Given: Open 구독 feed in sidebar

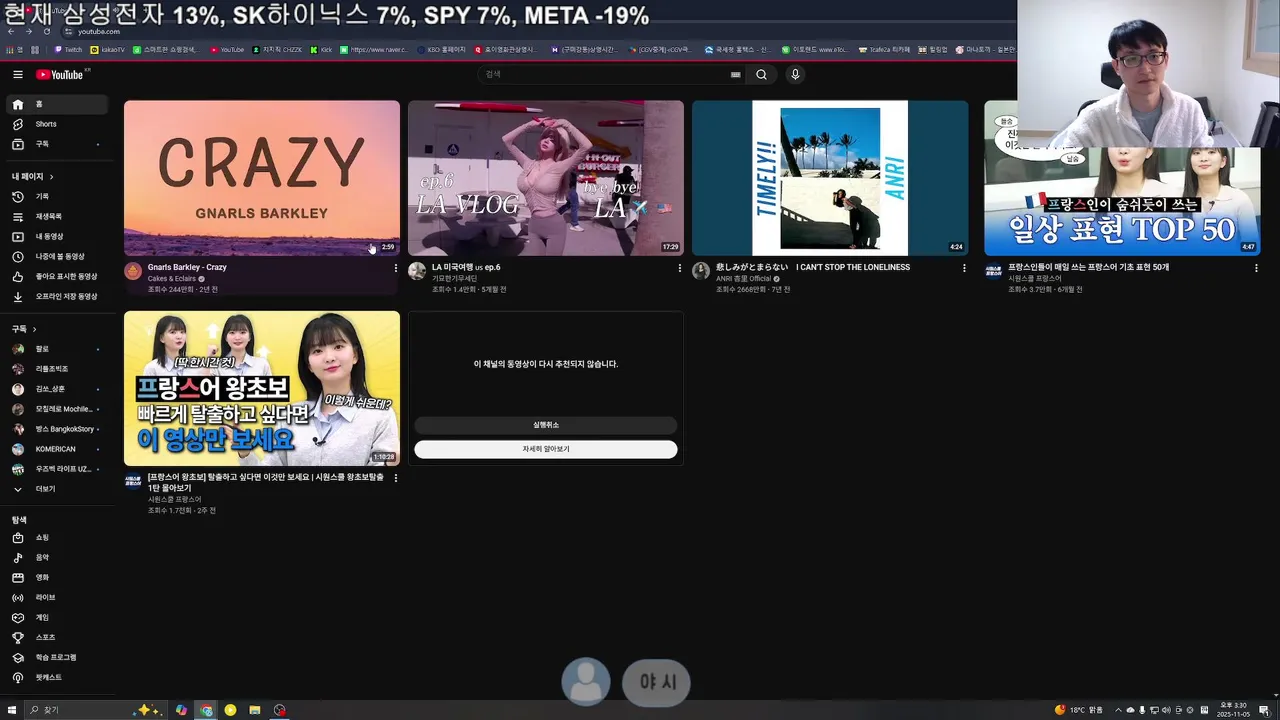Looking at the screenshot, I should [x=58, y=144].
